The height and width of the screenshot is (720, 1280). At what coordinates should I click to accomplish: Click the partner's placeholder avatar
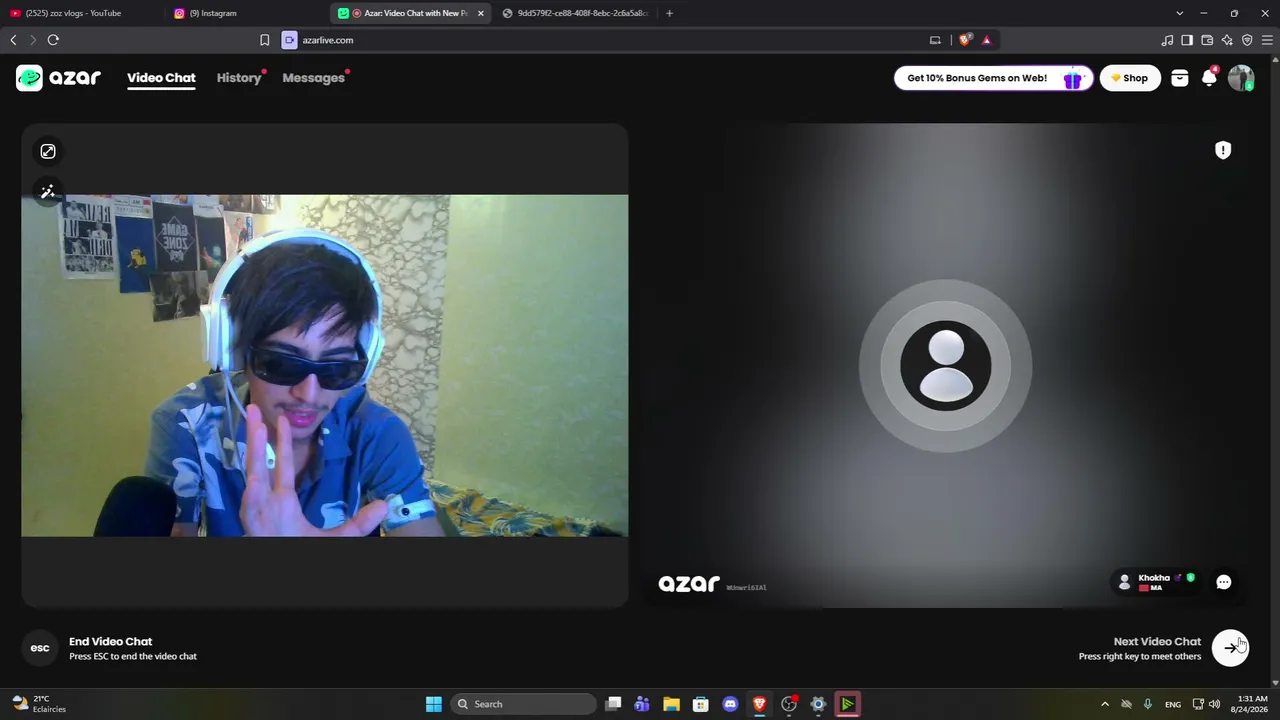pos(946,366)
